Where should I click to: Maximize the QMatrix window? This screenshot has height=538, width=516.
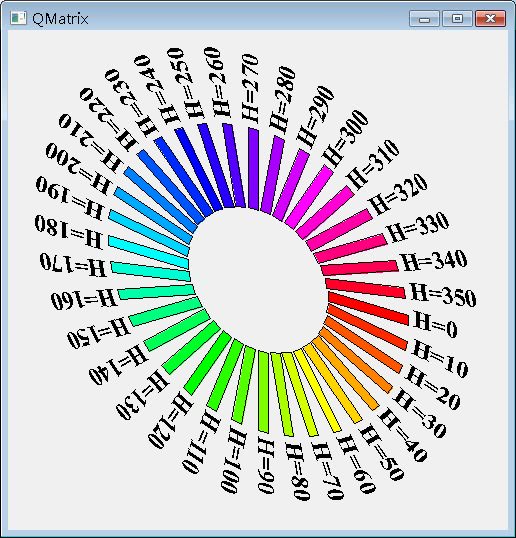(457, 19)
